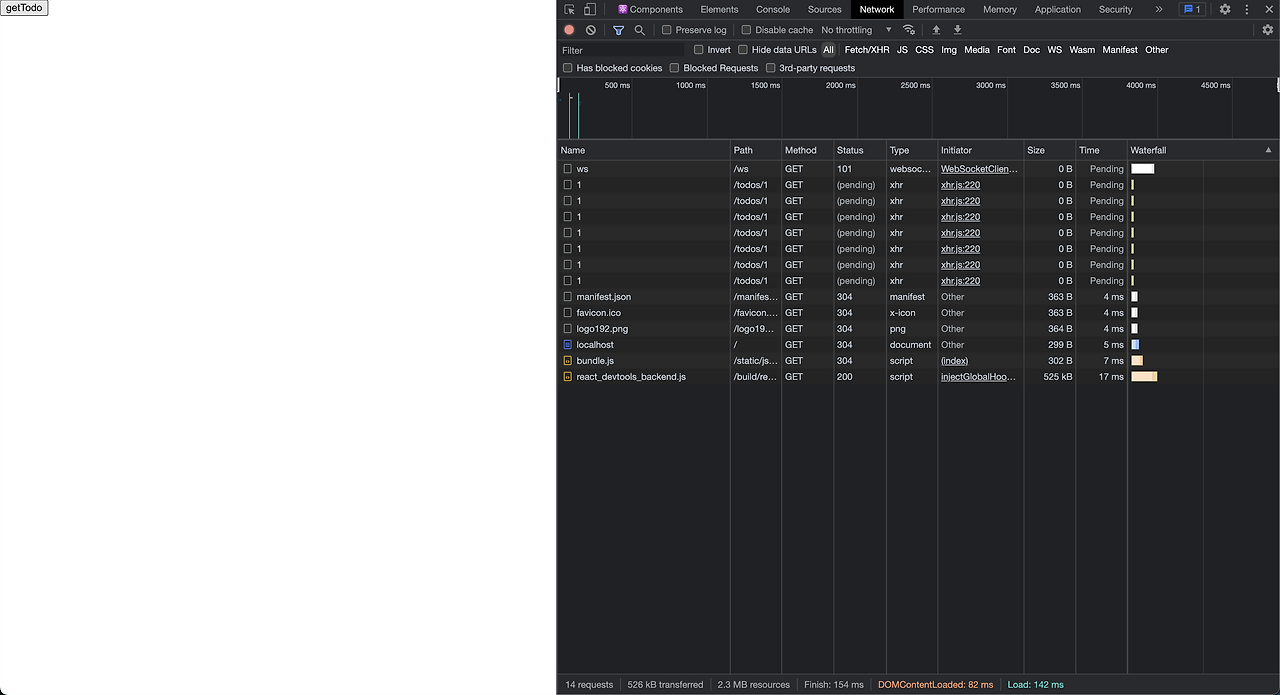This screenshot has width=1280, height=695.
Task: Sort by the Waterfall column header
Action: pyautogui.click(x=1203, y=150)
